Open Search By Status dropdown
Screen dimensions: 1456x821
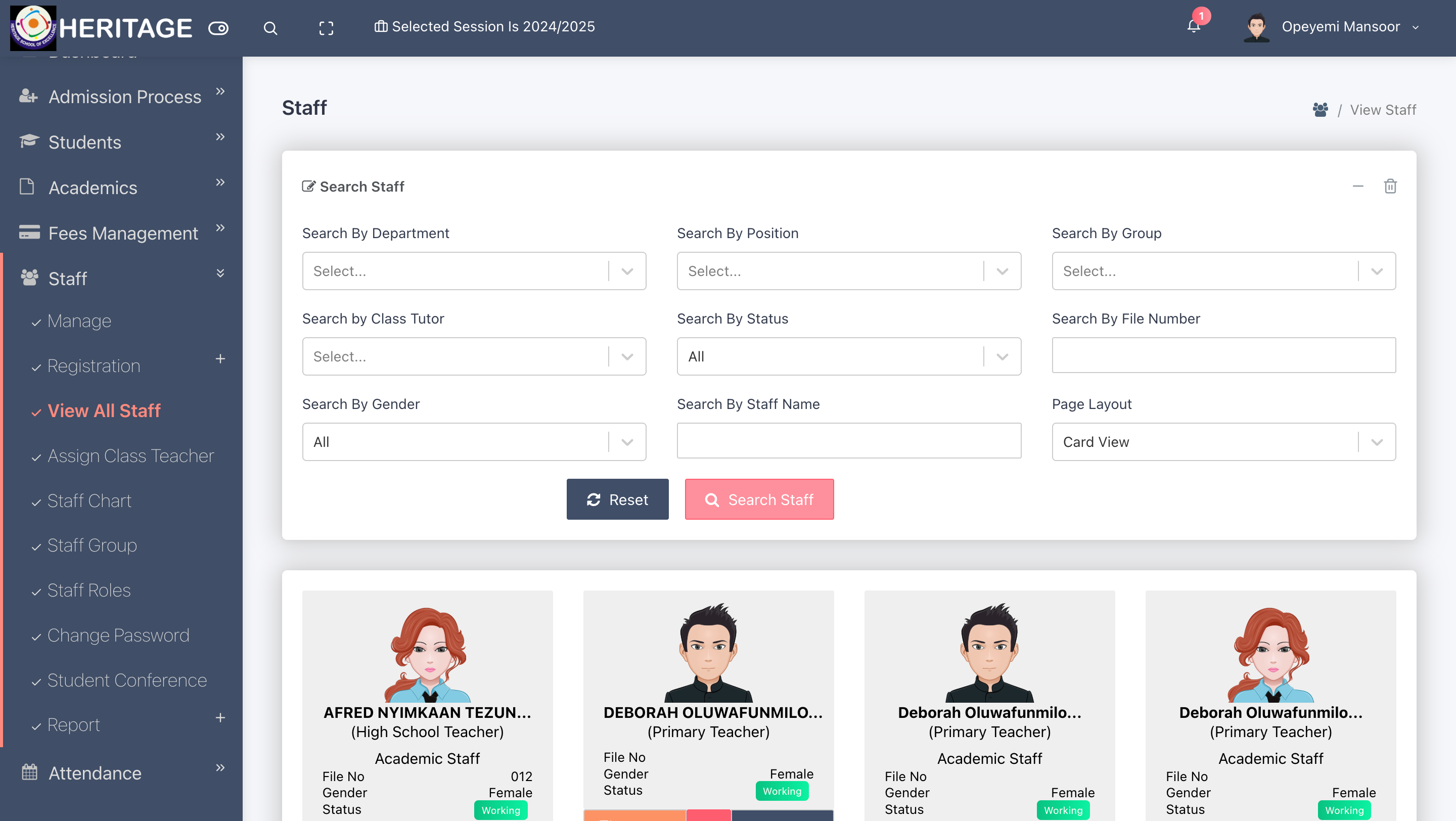tap(849, 356)
